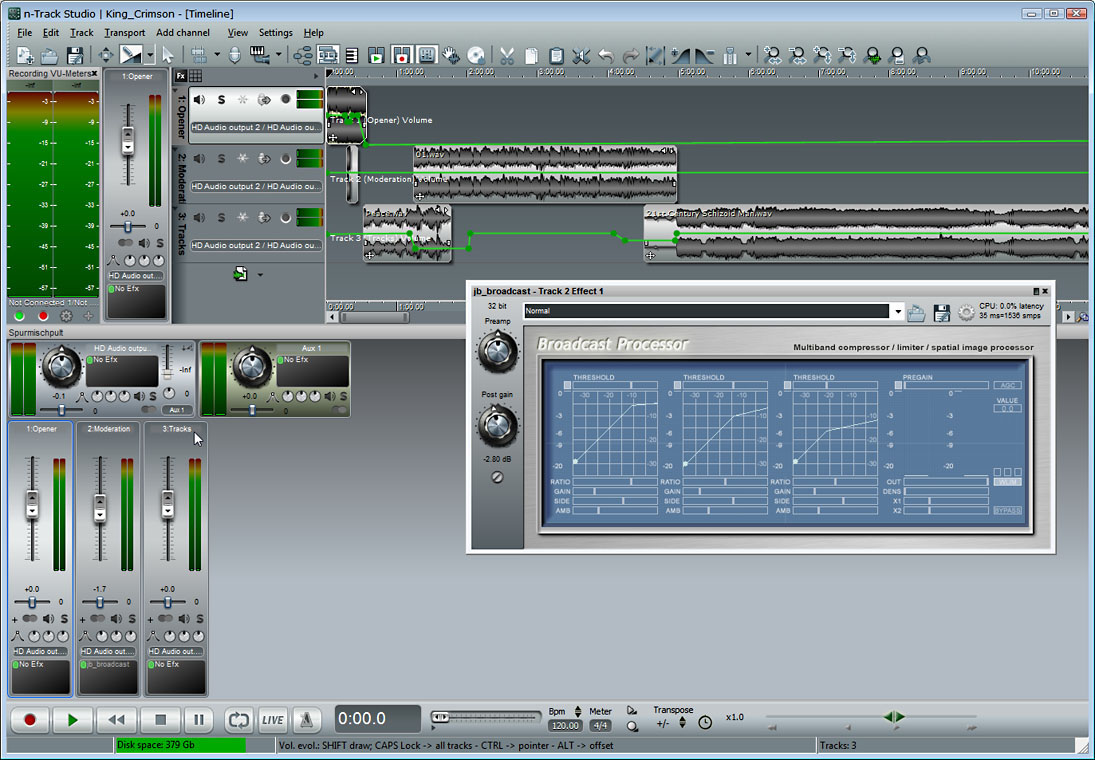Click the metronome icon in transport bar
The image size is (1095, 760).
(305, 719)
